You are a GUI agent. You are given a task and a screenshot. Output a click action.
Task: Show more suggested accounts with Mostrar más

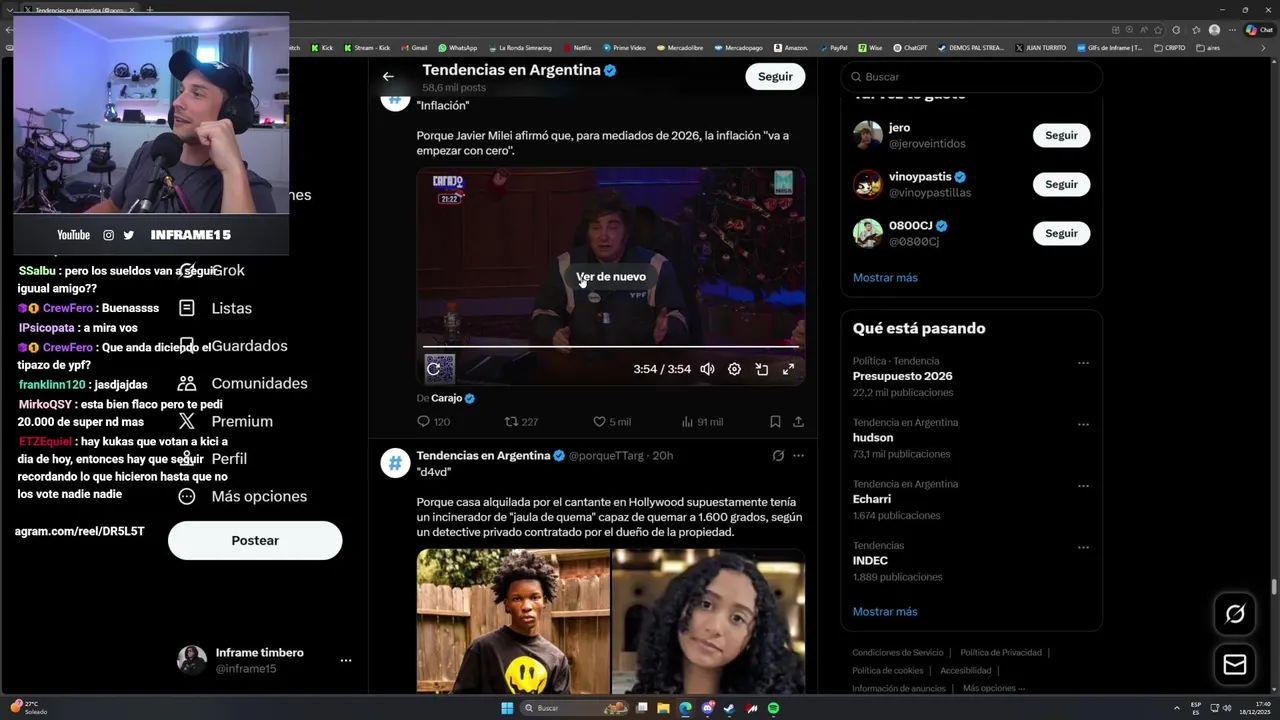pos(885,277)
